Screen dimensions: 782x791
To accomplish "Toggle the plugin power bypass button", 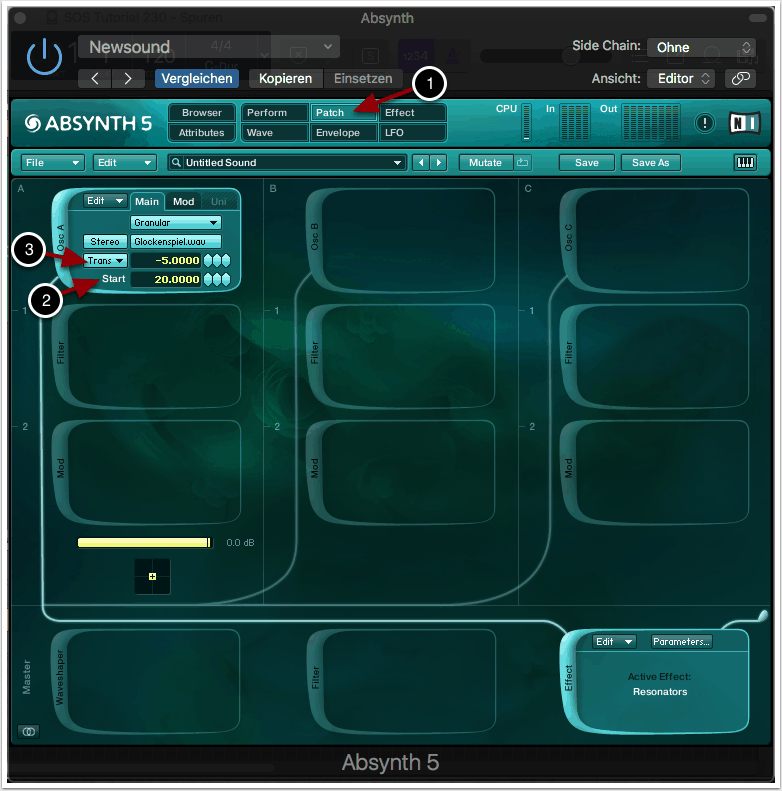I will click(x=44, y=59).
